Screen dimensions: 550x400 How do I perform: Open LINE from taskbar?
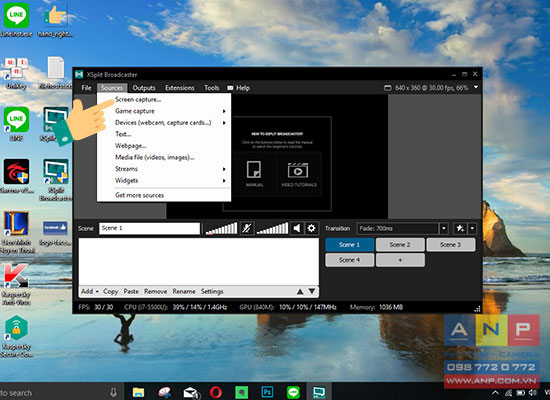293,392
